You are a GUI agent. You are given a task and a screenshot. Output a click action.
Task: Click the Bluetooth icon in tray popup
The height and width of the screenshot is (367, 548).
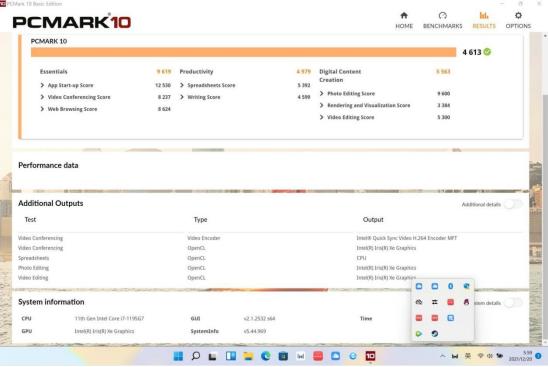click(x=450, y=286)
